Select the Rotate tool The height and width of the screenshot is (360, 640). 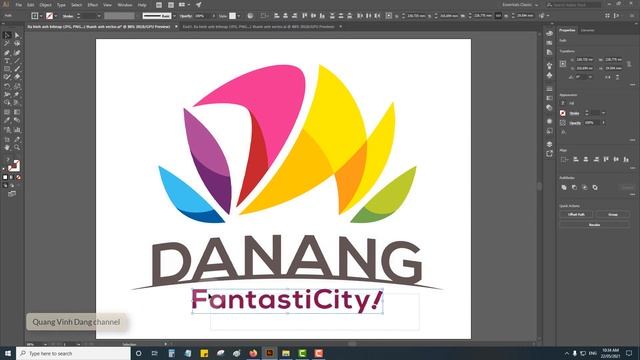7,86
